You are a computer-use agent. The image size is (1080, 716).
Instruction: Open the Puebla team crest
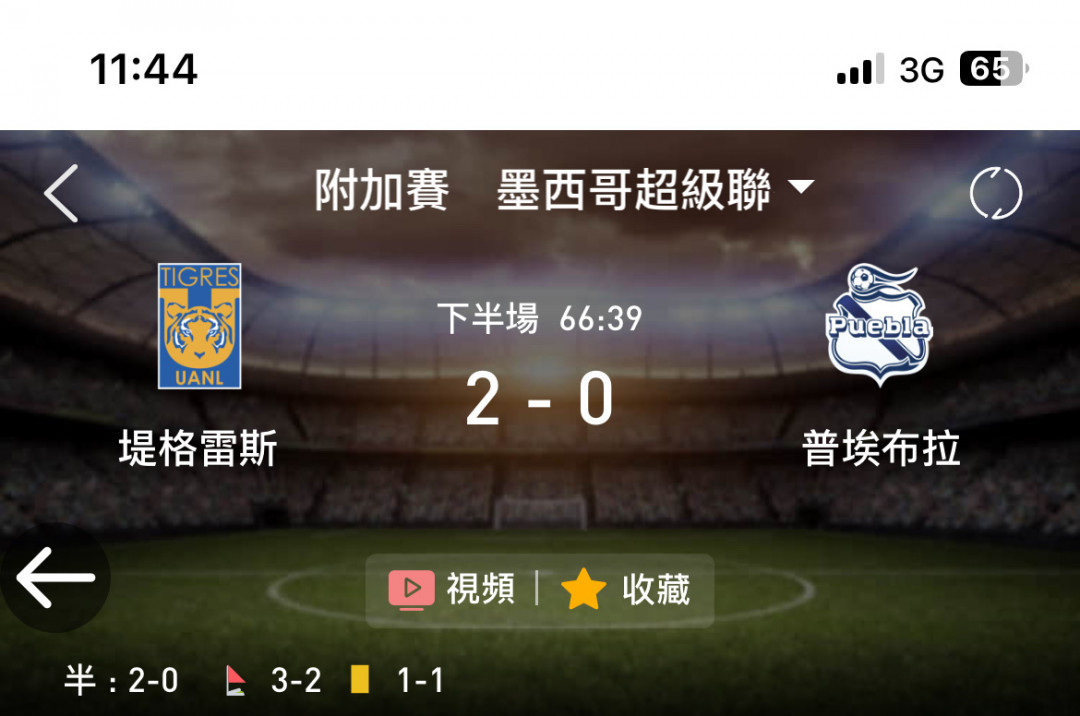tap(879, 324)
